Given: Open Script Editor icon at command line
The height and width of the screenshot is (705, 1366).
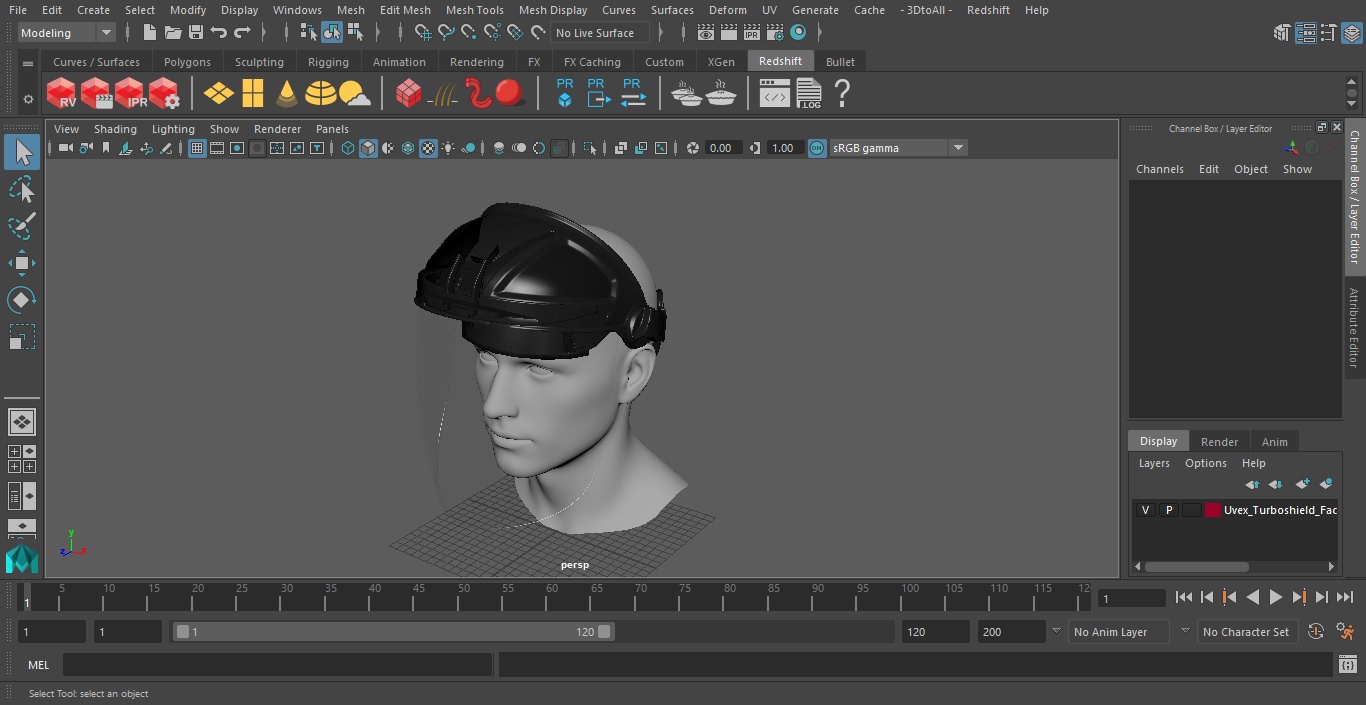Looking at the screenshot, I should pyautogui.click(x=1347, y=665).
